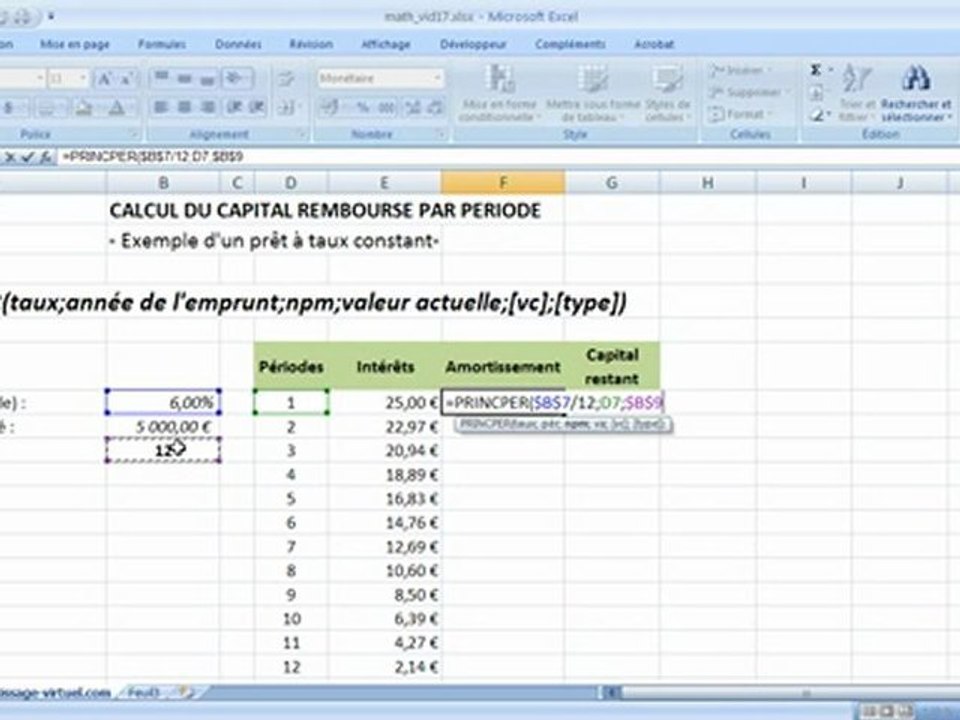Align cell text to the right
Viewport: 960px width, 720px height.
click(x=208, y=107)
